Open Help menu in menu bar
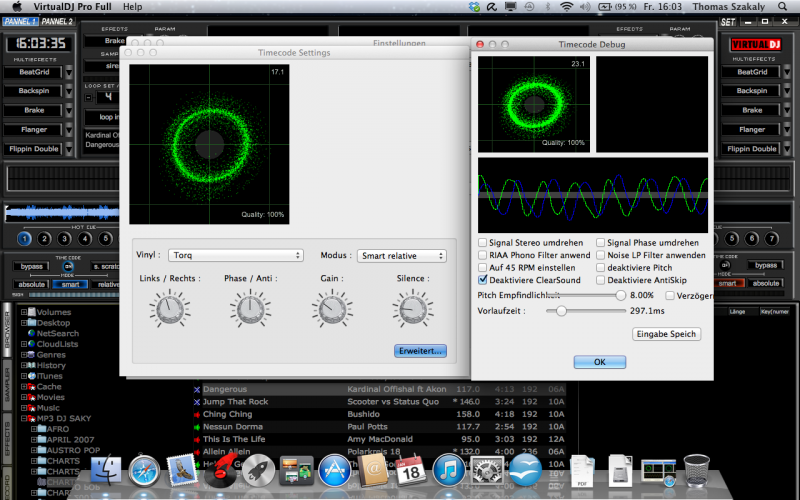 pyautogui.click(x=133, y=7)
